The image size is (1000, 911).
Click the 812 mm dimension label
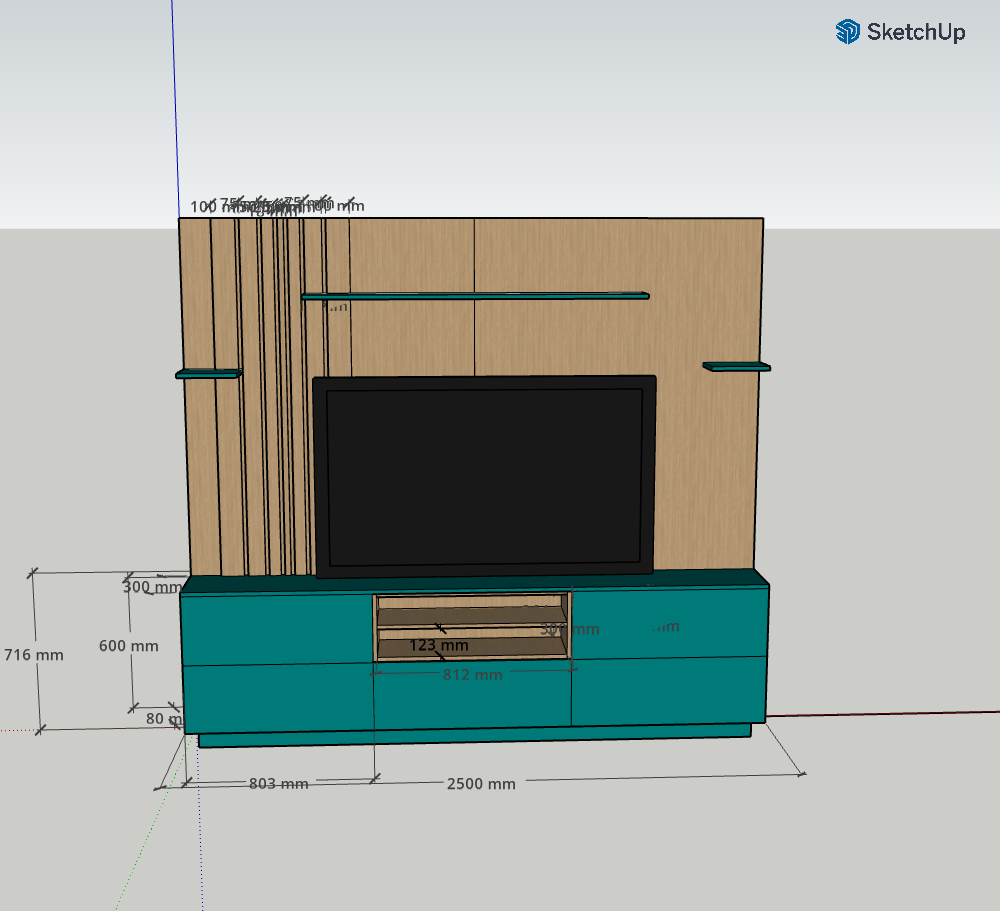[473, 675]
